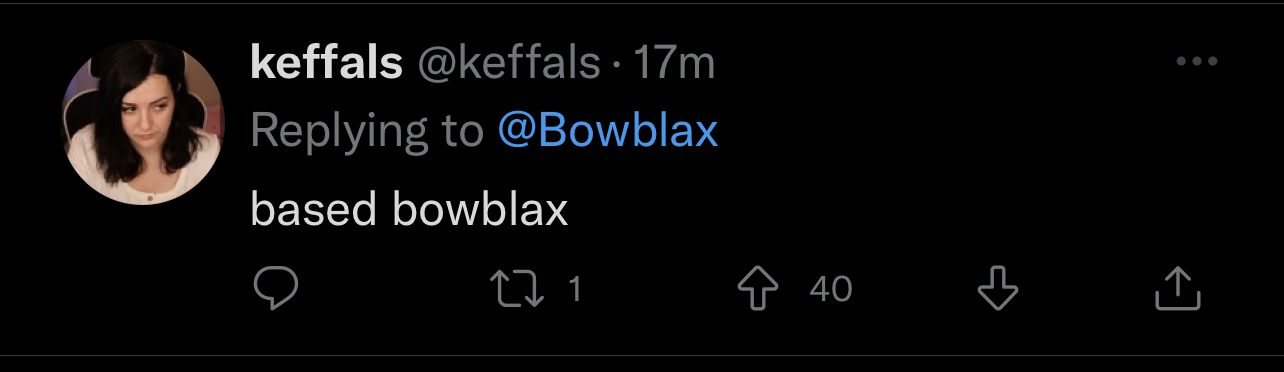Click empty space between retweet and upvote

click(660, 289)
